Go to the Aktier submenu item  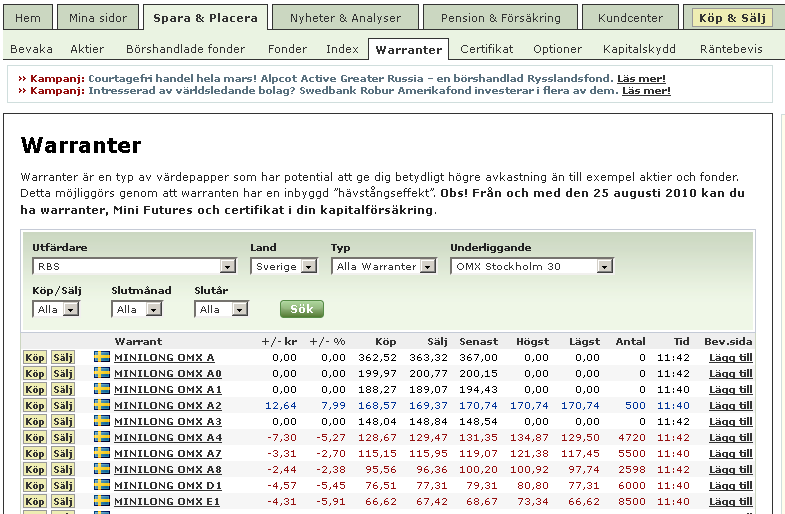[87, 49]
